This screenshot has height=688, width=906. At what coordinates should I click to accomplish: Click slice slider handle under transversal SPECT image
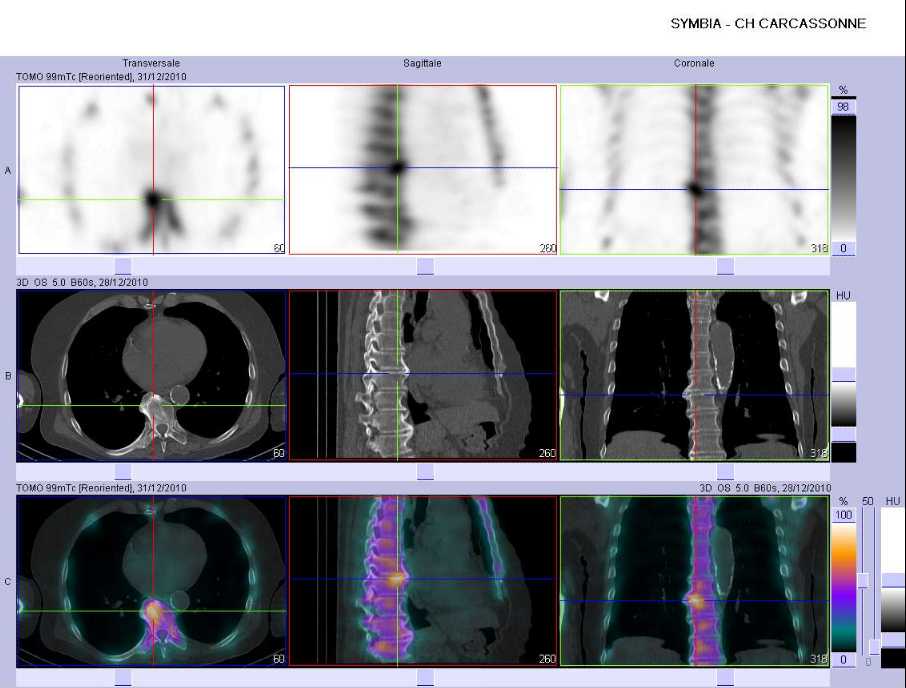click(123, 266)
